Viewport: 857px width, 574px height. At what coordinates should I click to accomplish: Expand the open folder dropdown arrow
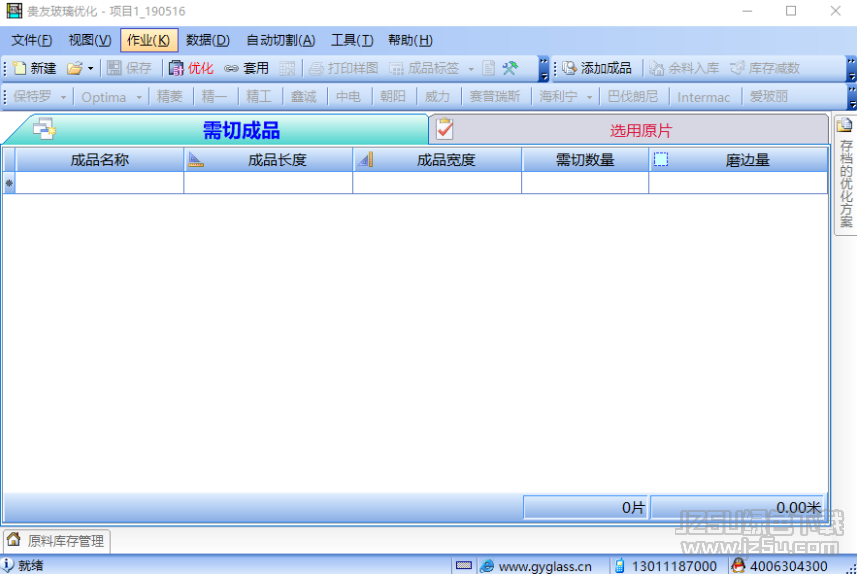tap(91, 68)
